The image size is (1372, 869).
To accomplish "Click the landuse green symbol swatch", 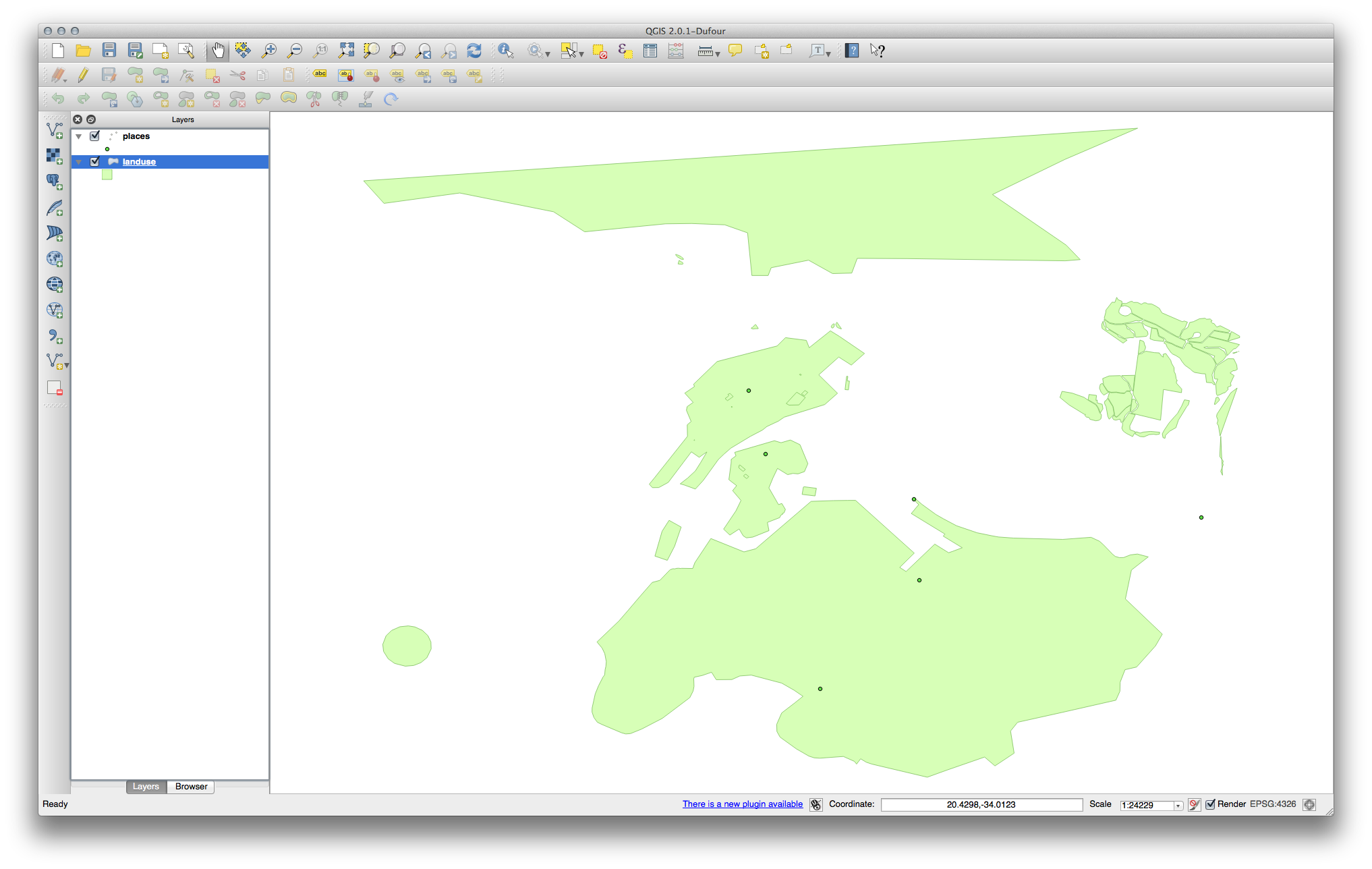I will coord(107,175).
